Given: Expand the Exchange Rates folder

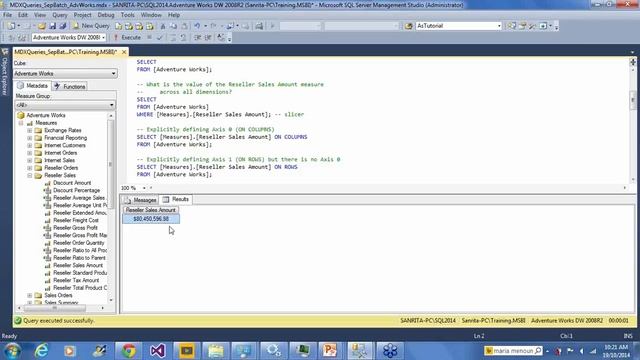Looking at the screenshot, I should pos(29,131).
